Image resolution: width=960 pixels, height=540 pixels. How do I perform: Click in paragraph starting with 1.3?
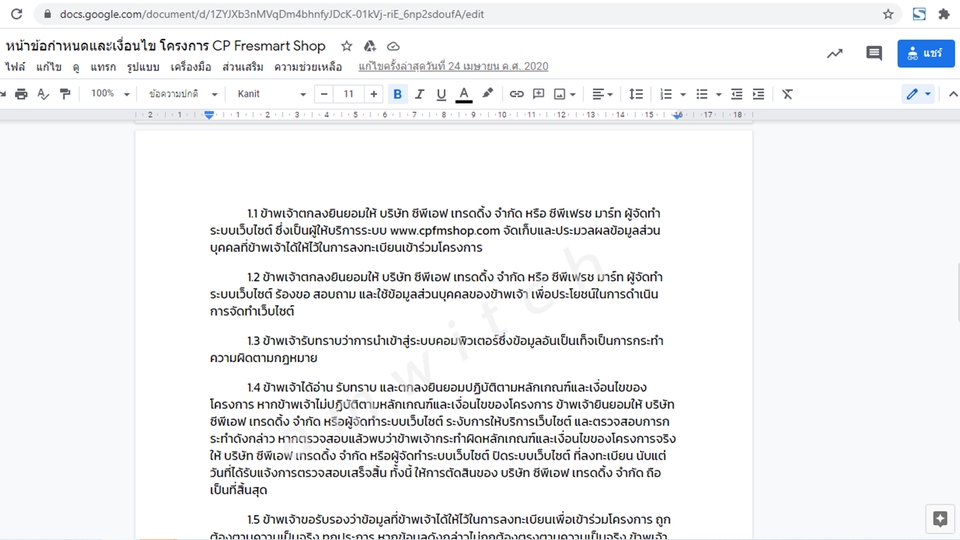(x=437, y=349)
